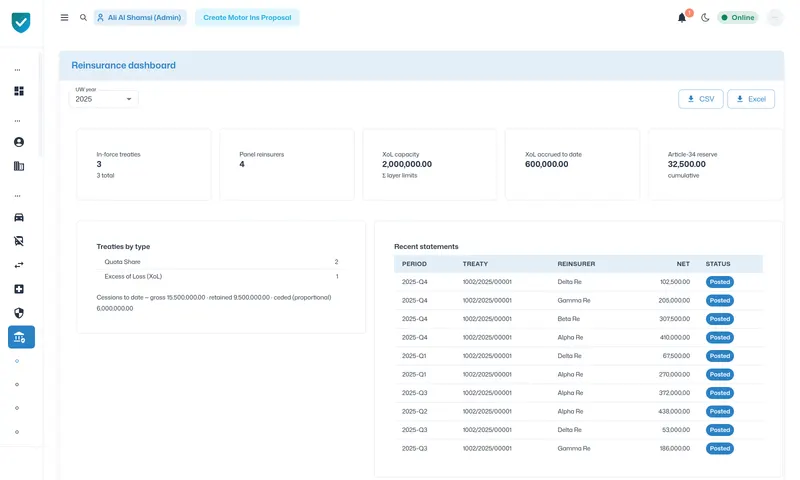The height and width of the screenshot is (480, 800).
Task: Click the XoL accrued 600,000.00 value
Action: [x=546, y=164]
